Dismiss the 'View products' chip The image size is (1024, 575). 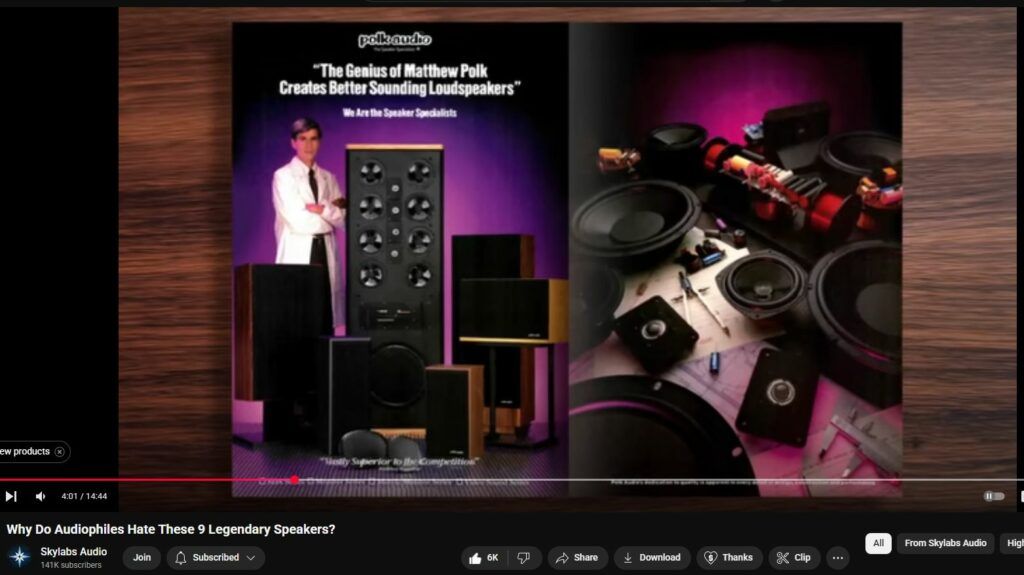[60, 452]
